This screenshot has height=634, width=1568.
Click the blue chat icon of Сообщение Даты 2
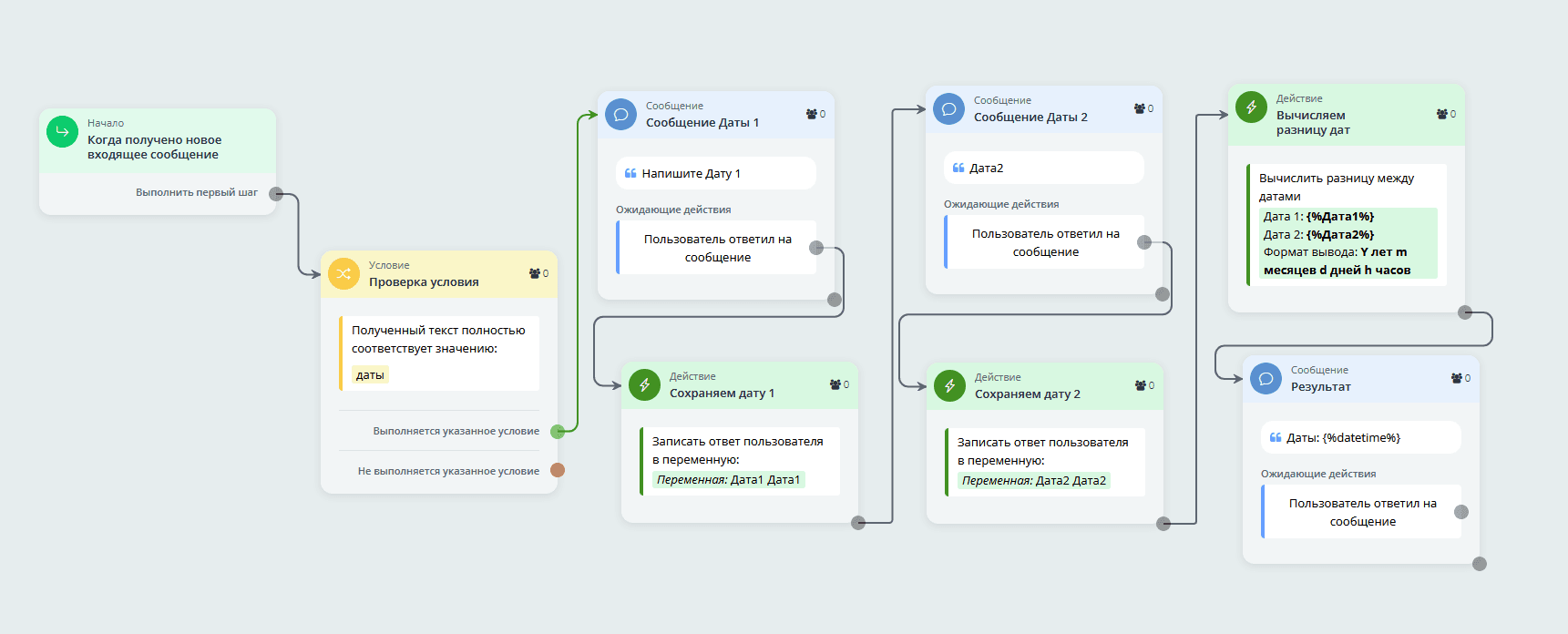948,108
